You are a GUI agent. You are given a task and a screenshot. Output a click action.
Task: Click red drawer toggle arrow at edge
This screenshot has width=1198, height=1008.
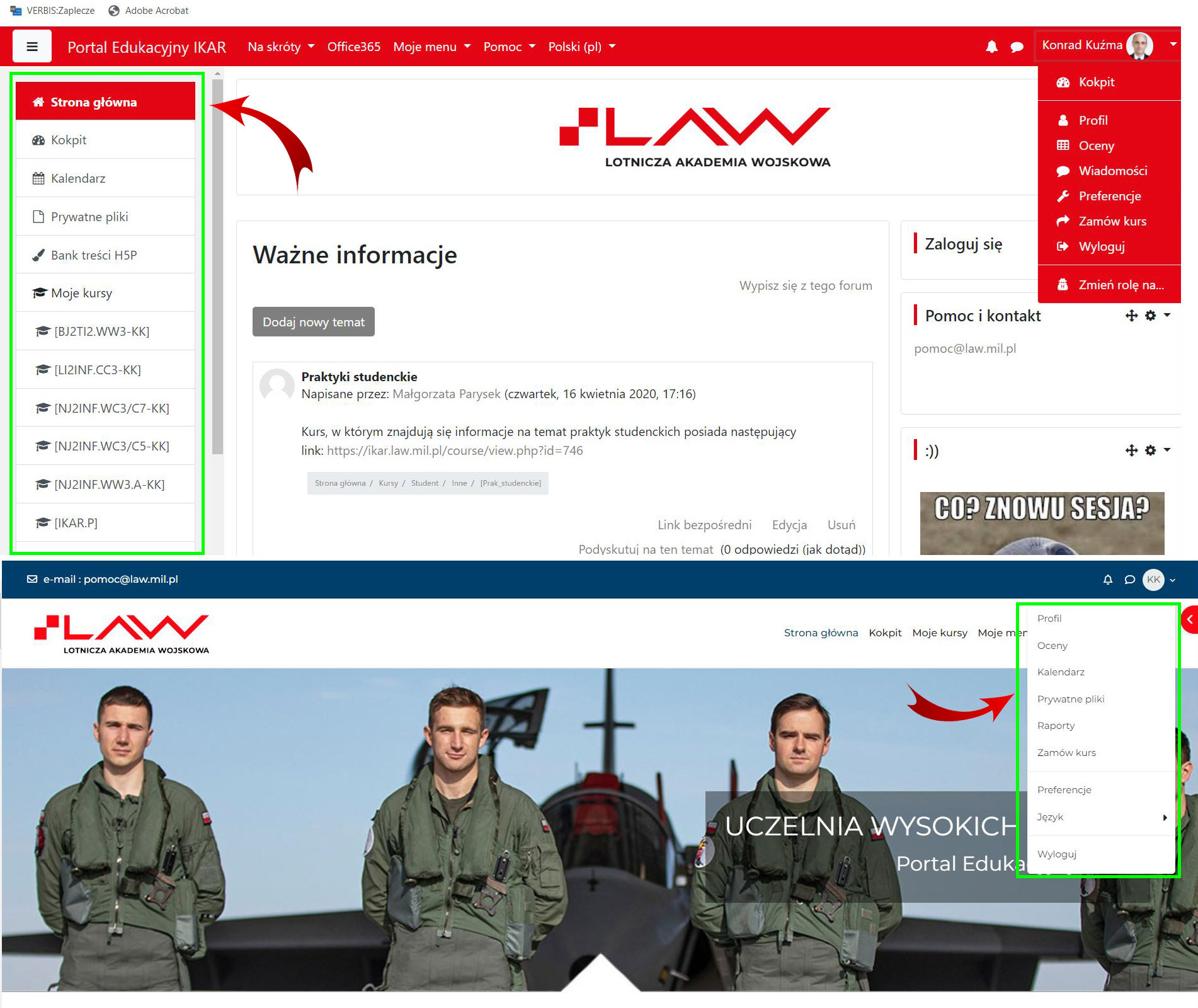[x=1189, y=620]
